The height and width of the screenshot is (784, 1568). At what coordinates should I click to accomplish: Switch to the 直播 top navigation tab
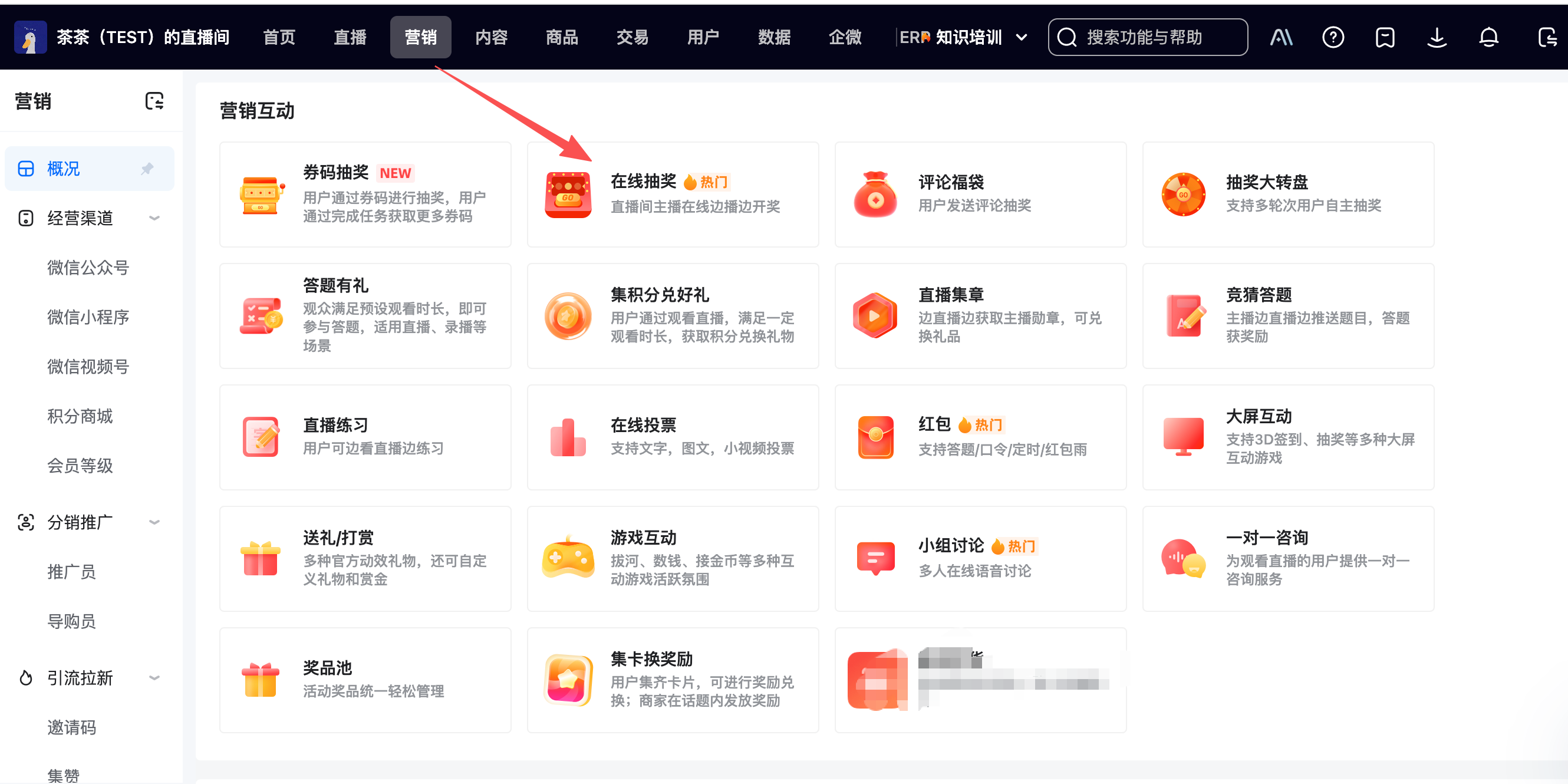350,38
